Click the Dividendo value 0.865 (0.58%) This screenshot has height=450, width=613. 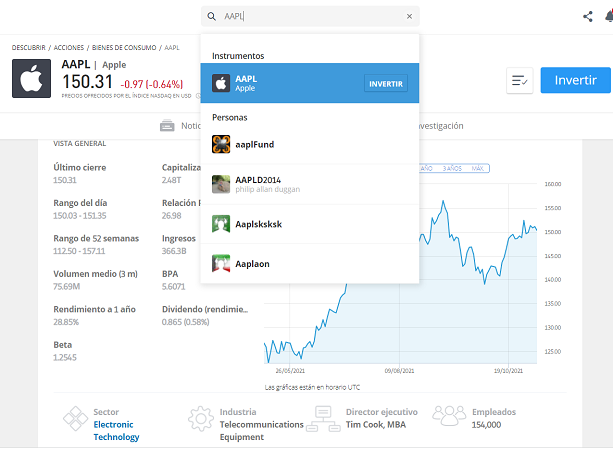(186, 322)
